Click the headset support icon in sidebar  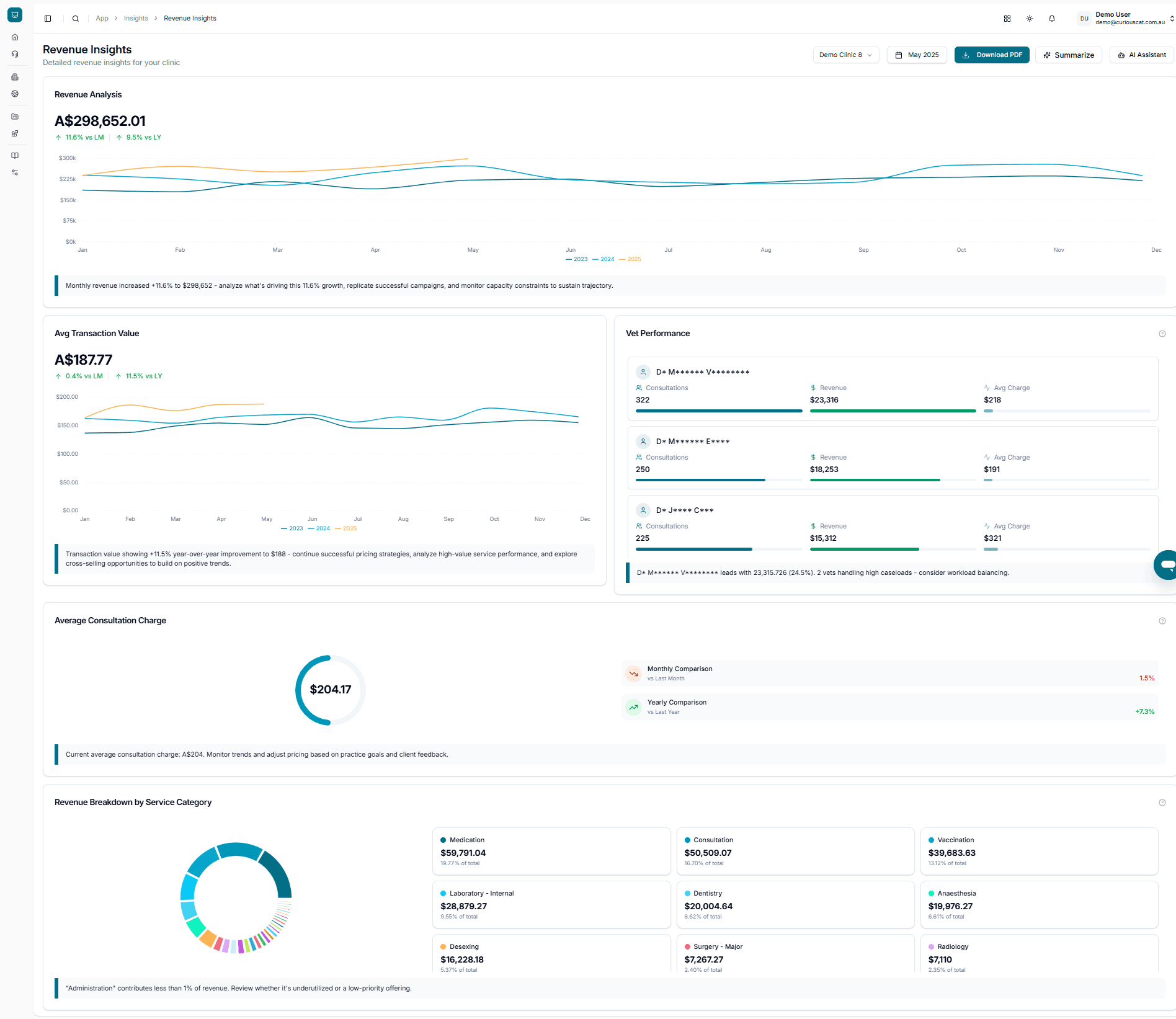click(15, 54)
